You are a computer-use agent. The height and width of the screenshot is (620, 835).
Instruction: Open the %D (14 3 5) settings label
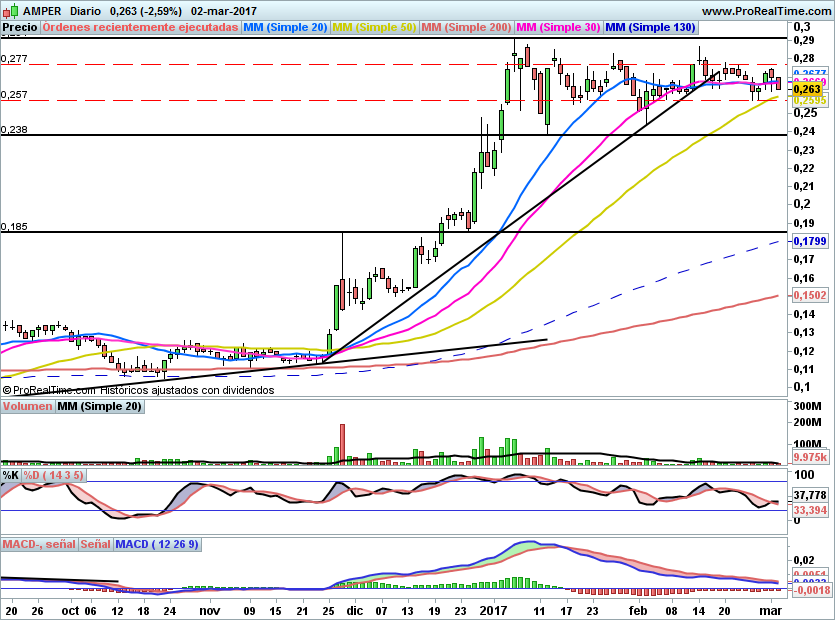click(53, 475)
